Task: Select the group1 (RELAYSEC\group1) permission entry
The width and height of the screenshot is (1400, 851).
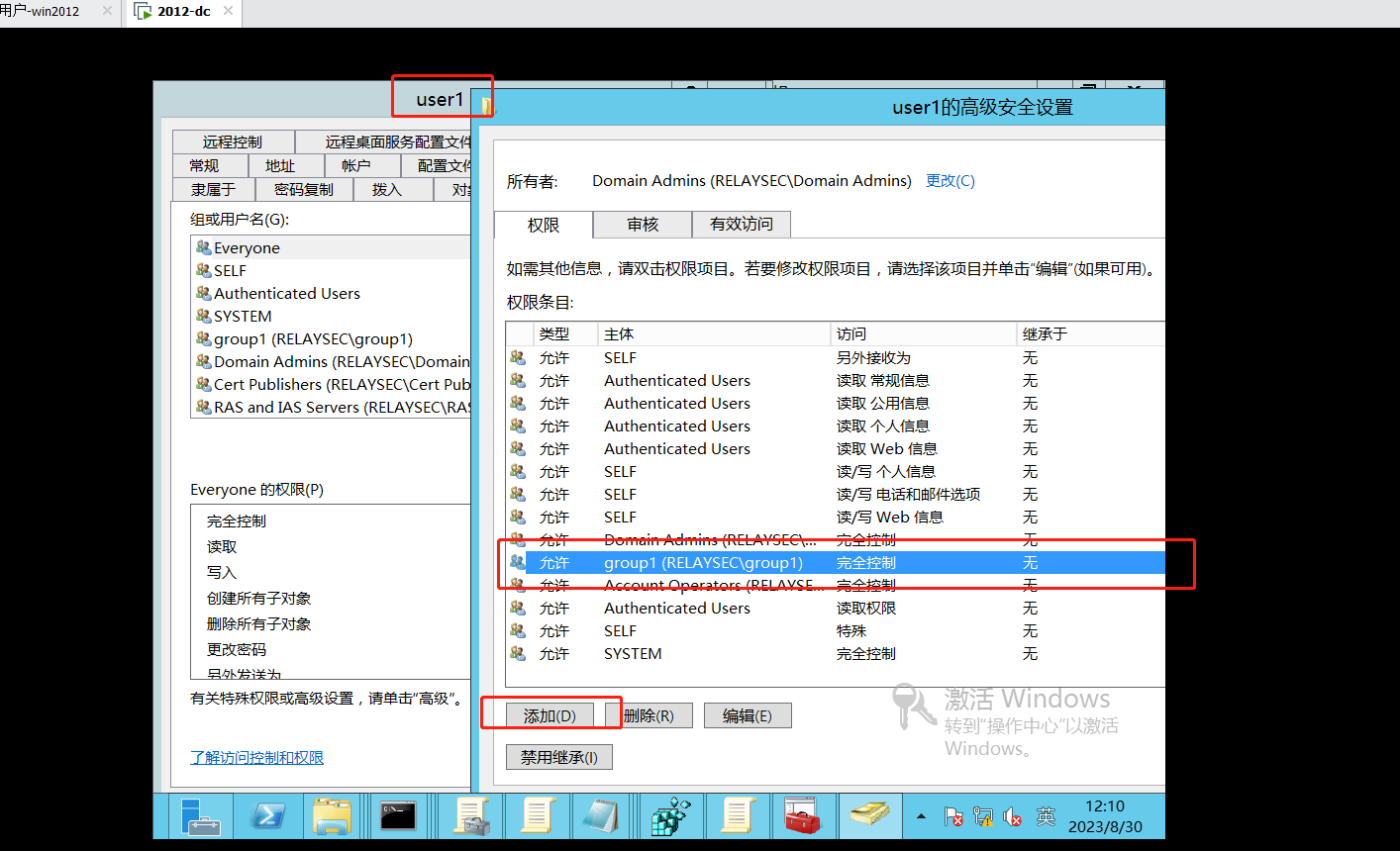Action: (x=836, y=562)
